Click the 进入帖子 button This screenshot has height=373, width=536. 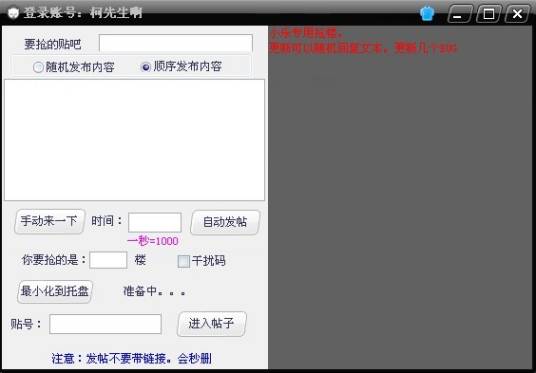point(211,323)
